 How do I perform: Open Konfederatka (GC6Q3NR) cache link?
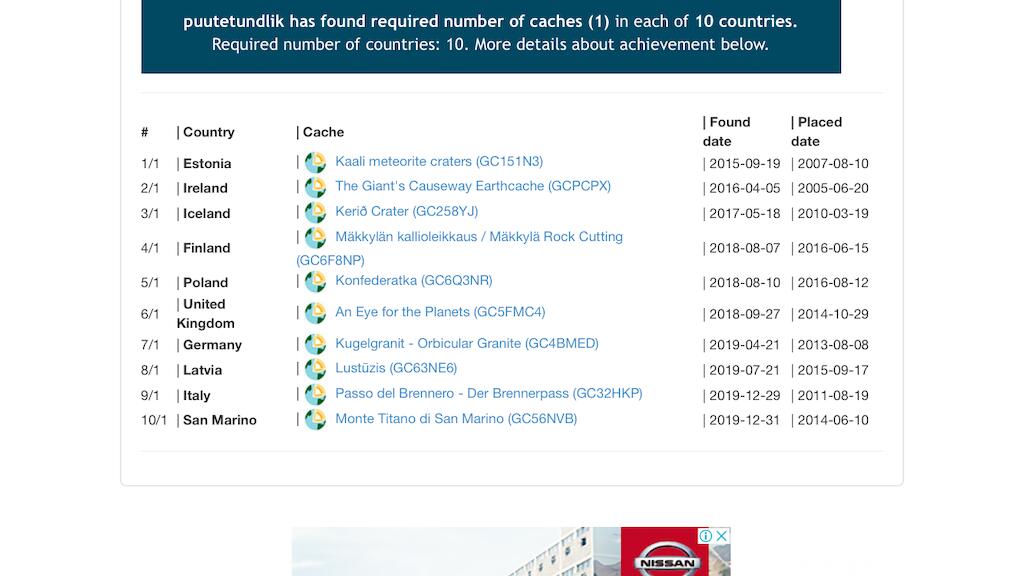point(413,281)
